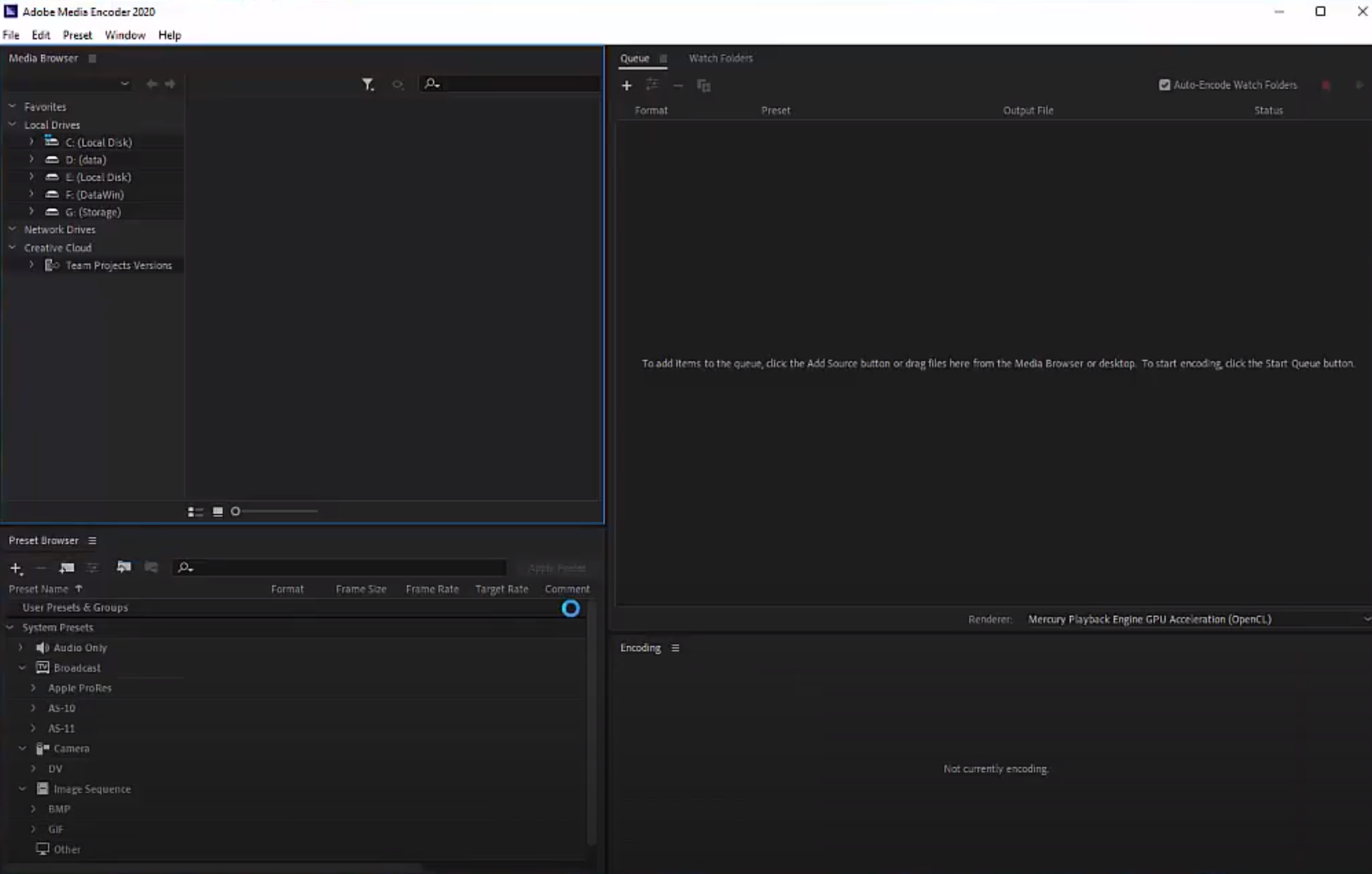Click the red Stop Queue icon
The width and height of the screenshot is (1372, 874).
tap(1326, 85)
